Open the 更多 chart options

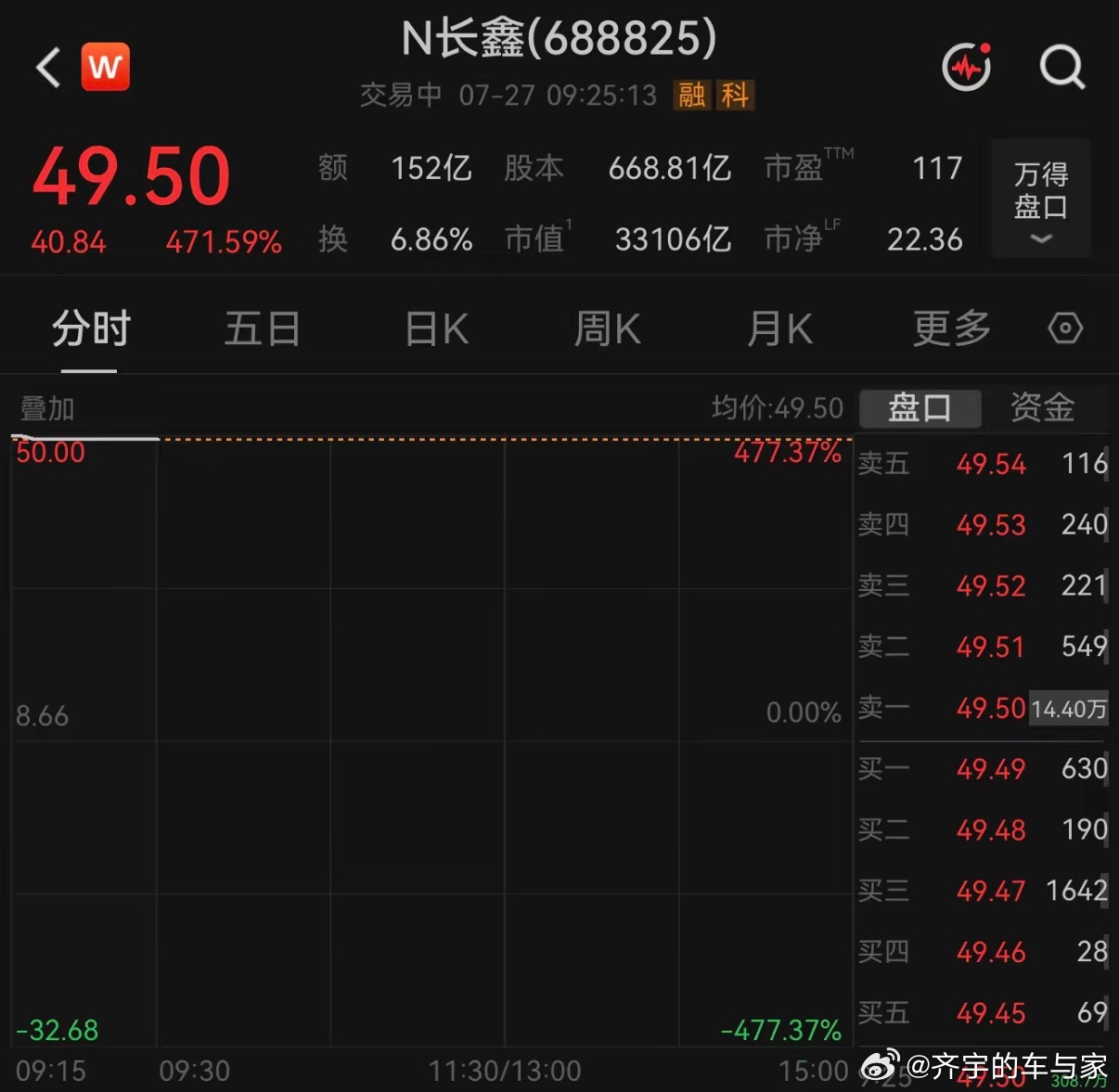952,329
